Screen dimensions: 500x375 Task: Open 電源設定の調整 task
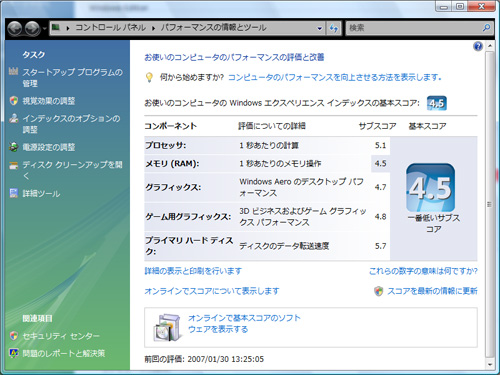49,147
